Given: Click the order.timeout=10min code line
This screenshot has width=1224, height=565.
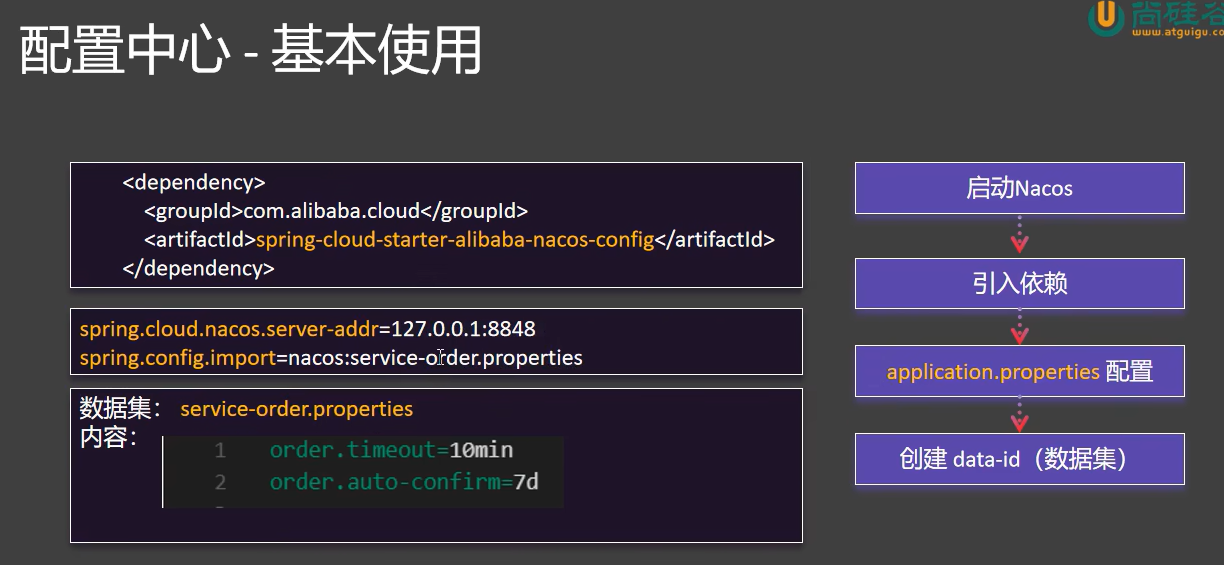Looking at the screenshot, I should click(x=391, y=450).
